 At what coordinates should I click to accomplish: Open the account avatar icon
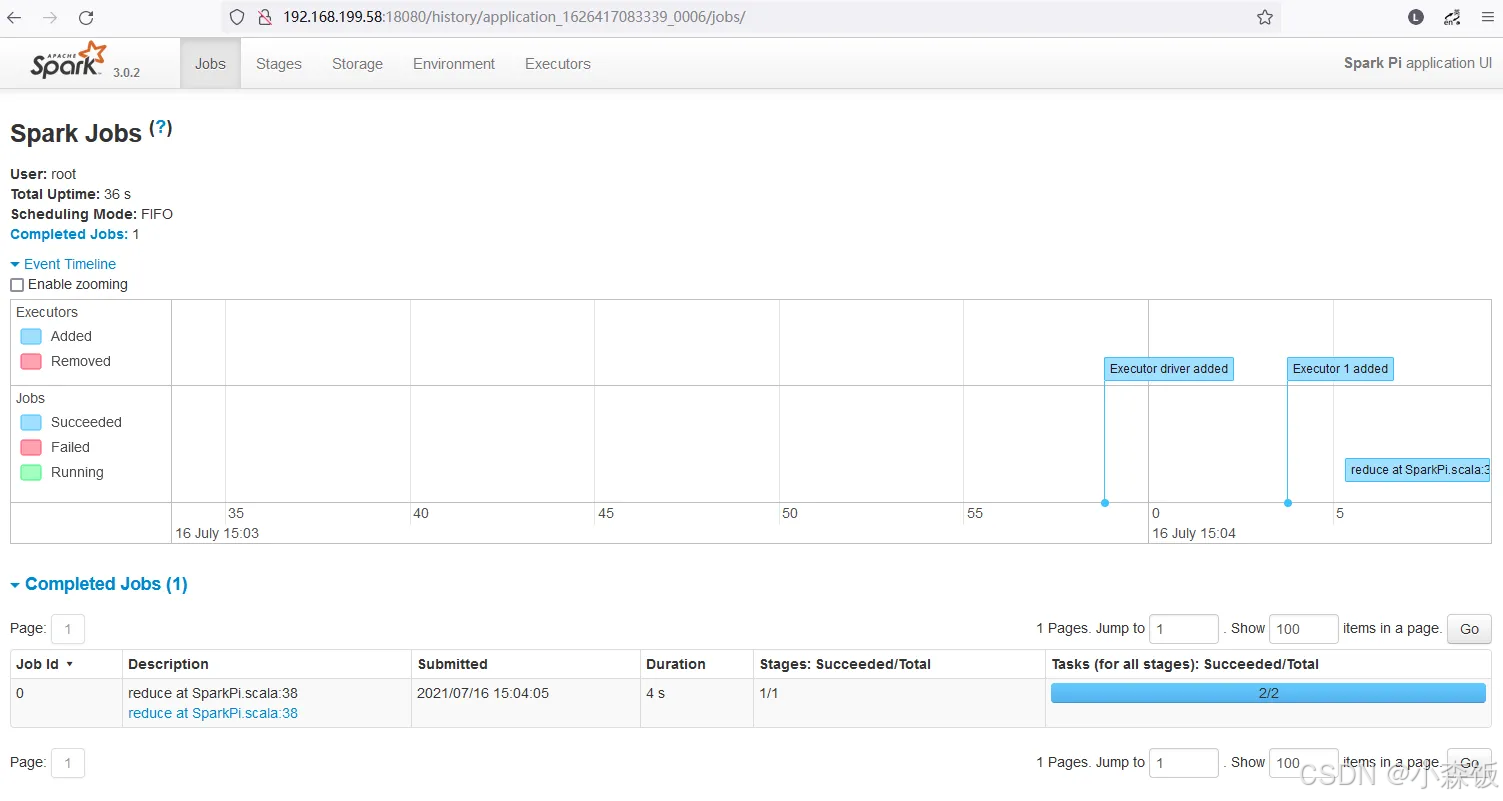(x=1416, y=17)
